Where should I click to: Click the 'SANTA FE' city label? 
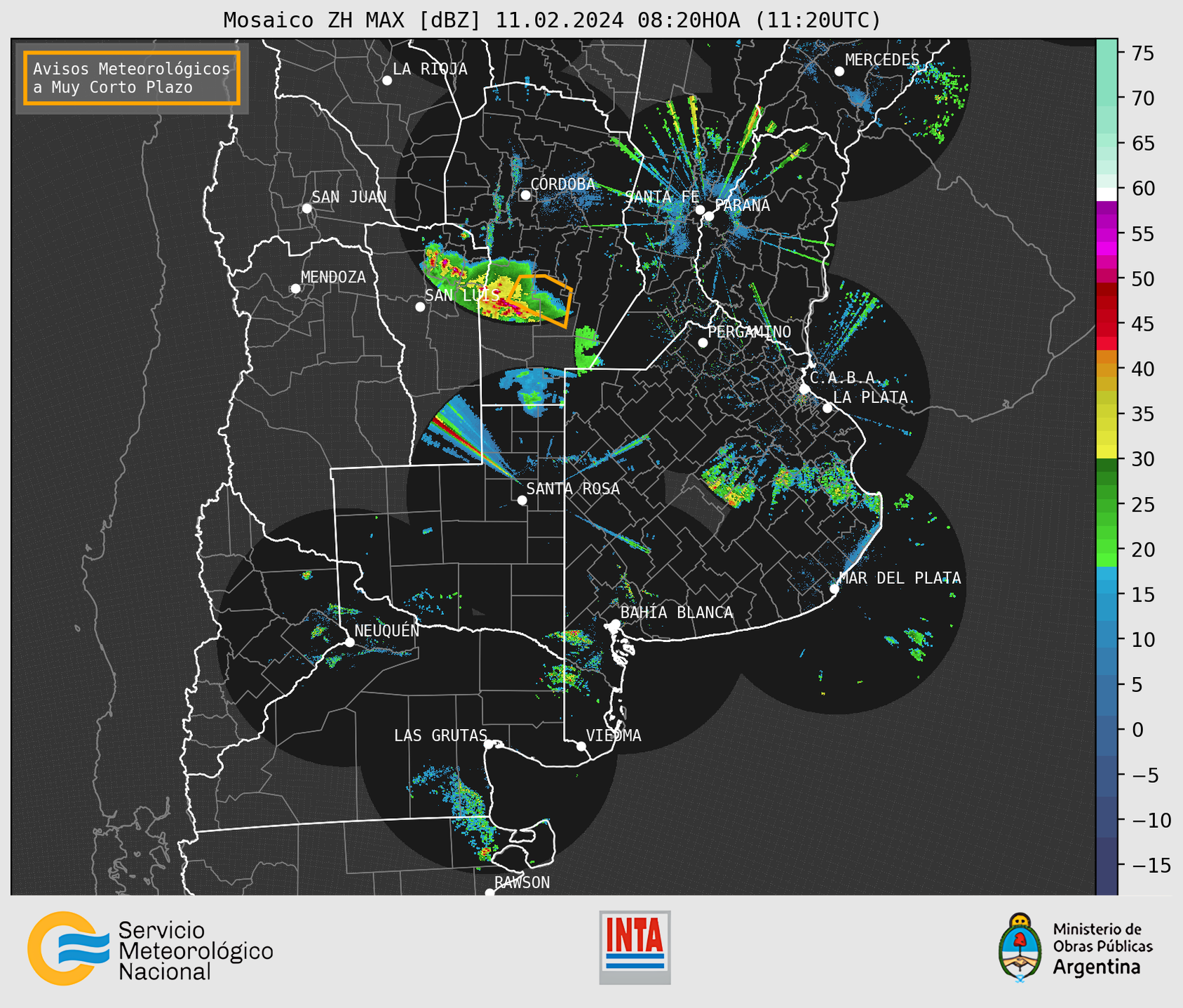662,197
